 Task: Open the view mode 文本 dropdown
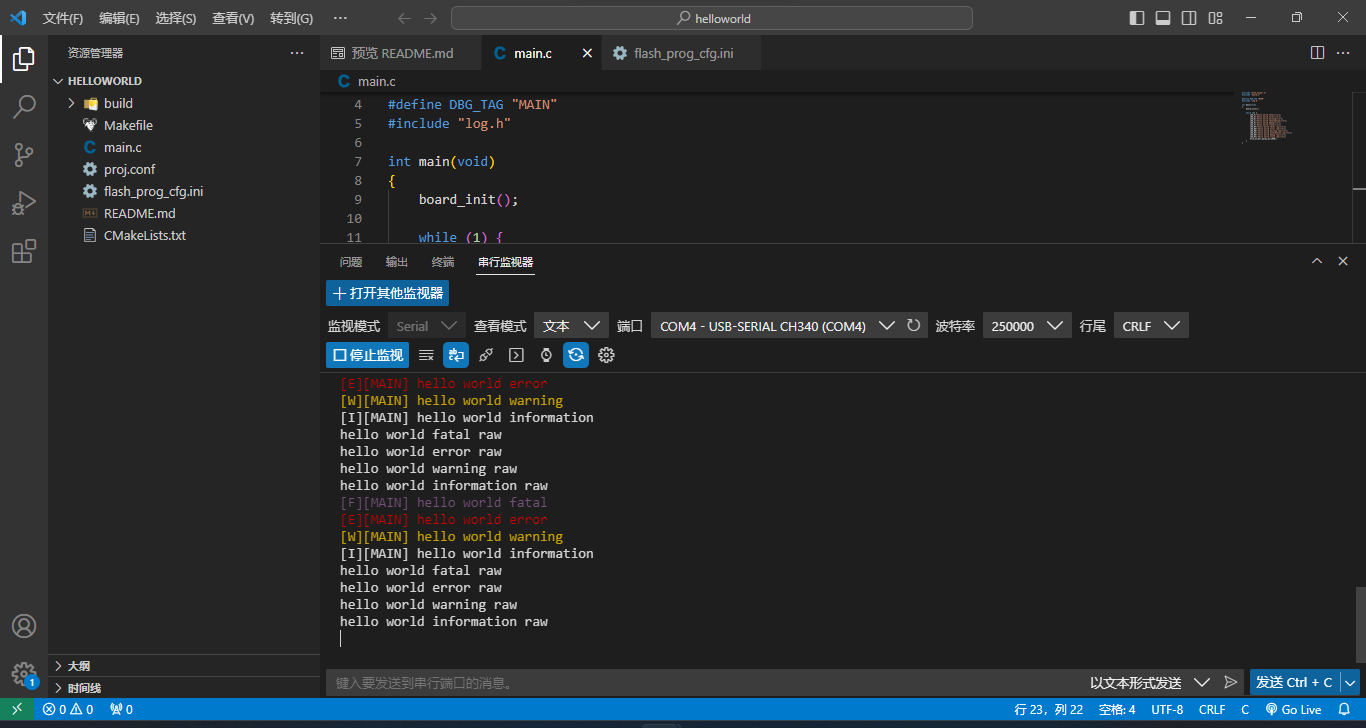point(571,325)
